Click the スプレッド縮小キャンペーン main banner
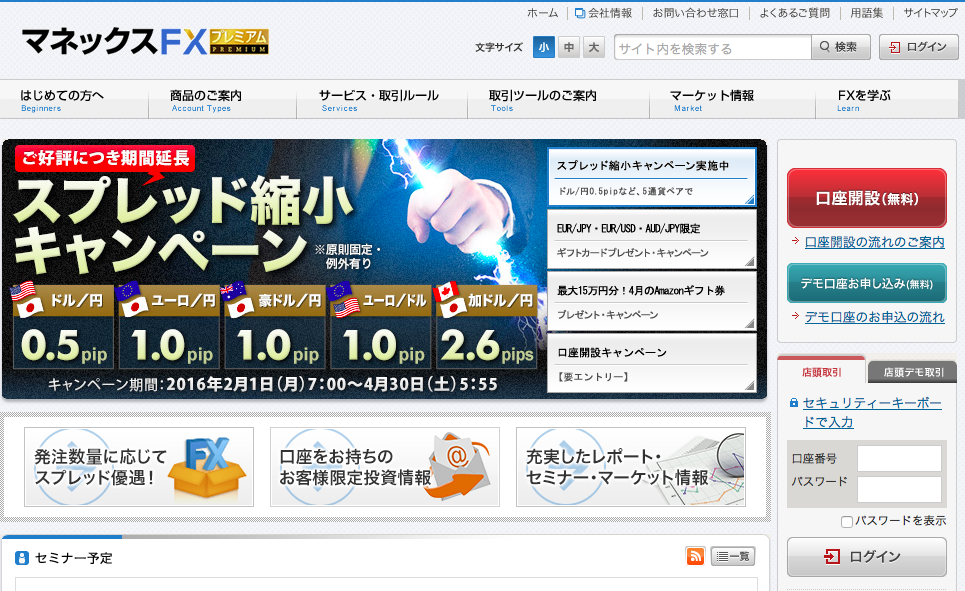Viewport: 965px width, 591px height. (274, 269)
